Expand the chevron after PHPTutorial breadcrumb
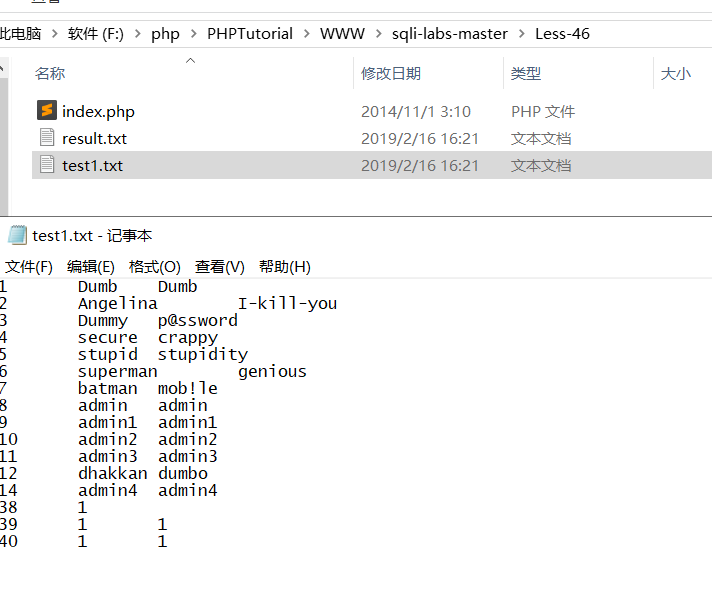 coord(307,34)
